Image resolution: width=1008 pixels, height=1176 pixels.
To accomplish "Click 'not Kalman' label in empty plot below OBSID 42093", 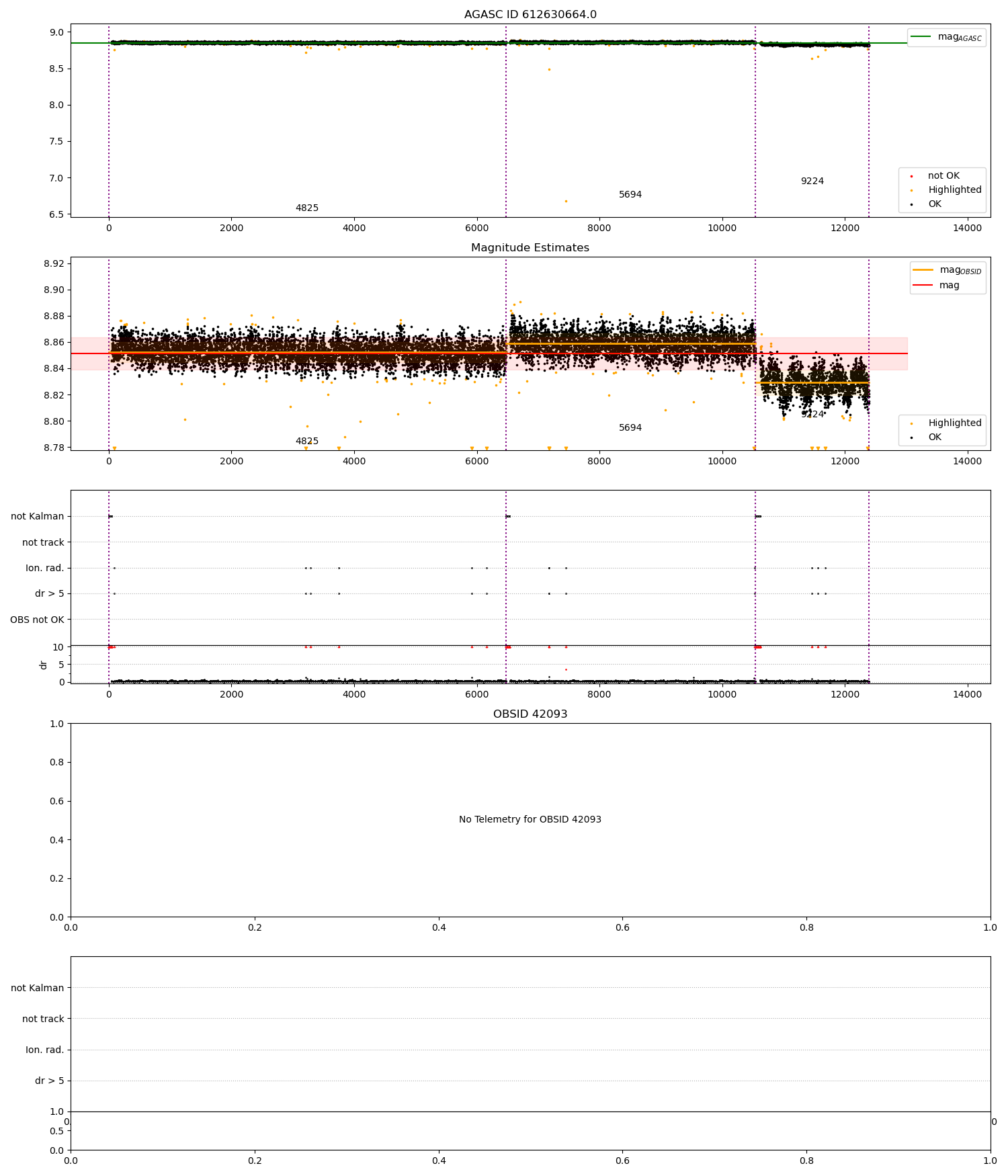I will [38, 989].
